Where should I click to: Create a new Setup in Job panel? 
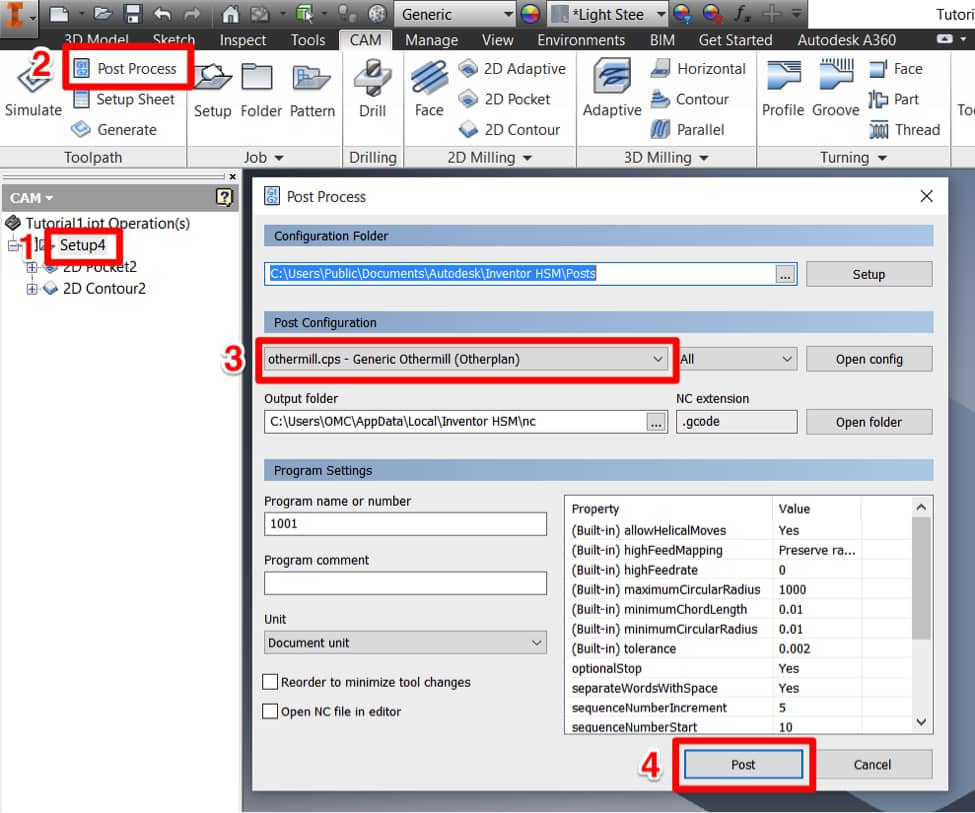point(213,89)
